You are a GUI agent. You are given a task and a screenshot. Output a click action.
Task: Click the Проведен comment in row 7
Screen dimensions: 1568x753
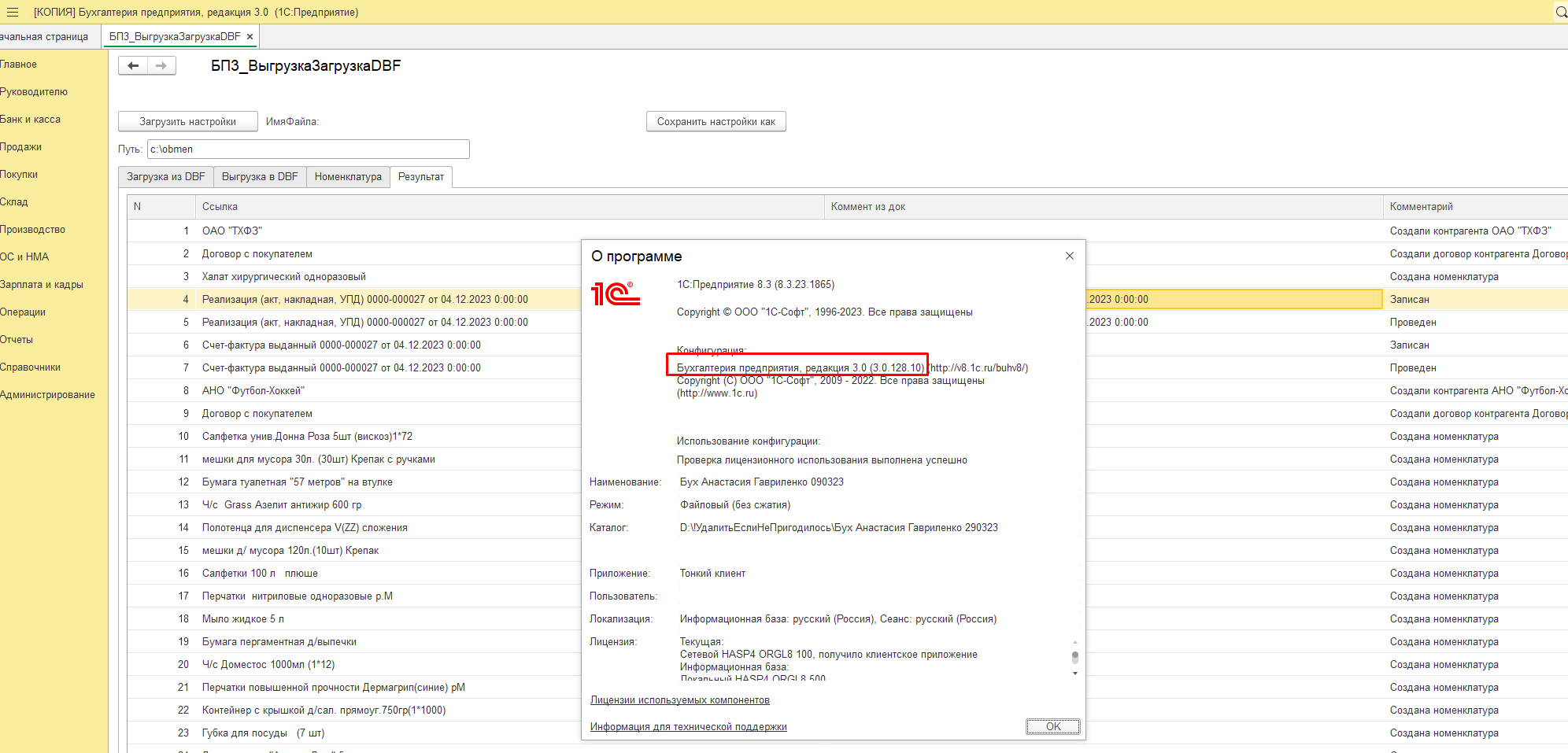tap(1413, 368)
